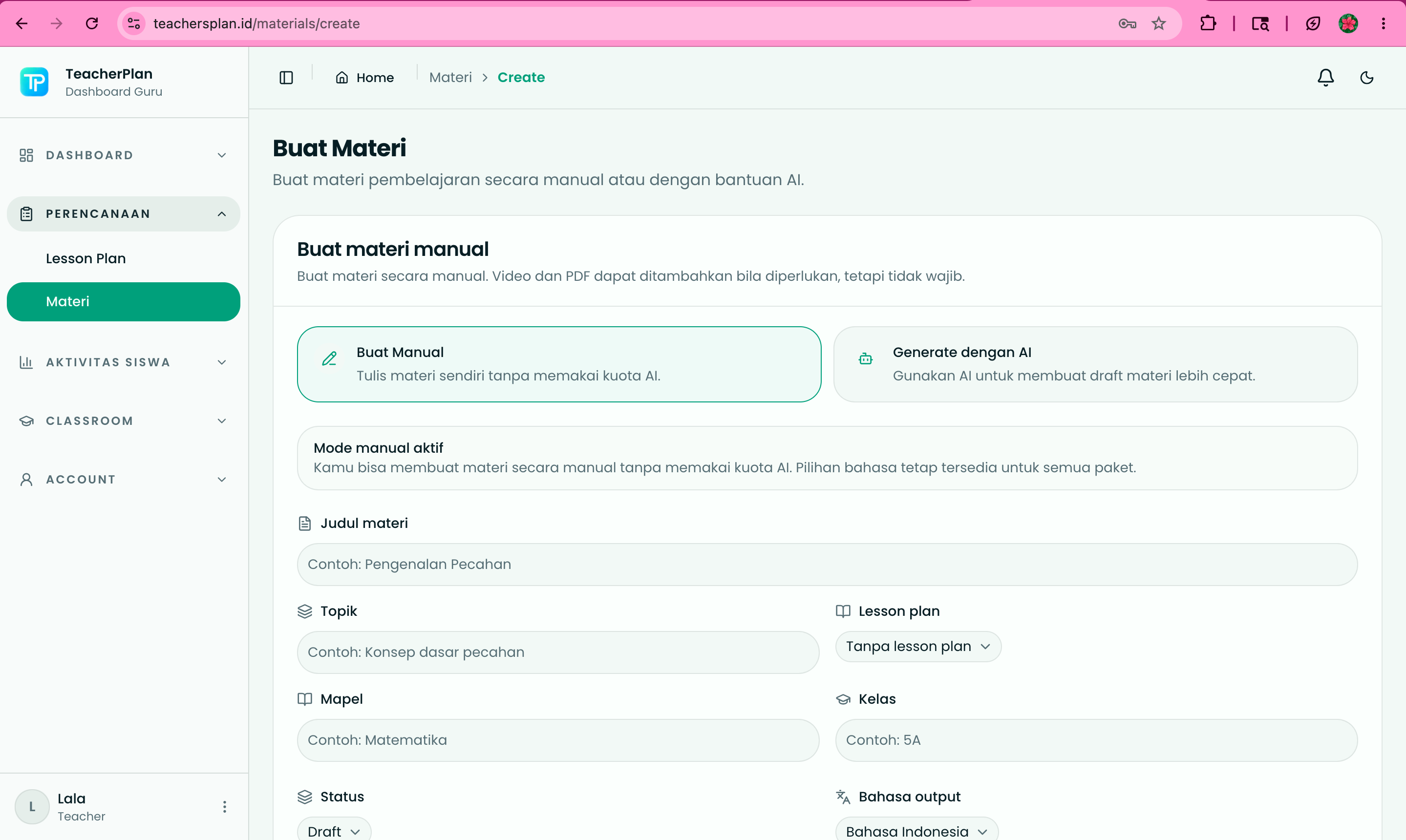Click the saved passwords key icon
This screenshot has width=1406, height=840.
click(x=1127, y=23)
